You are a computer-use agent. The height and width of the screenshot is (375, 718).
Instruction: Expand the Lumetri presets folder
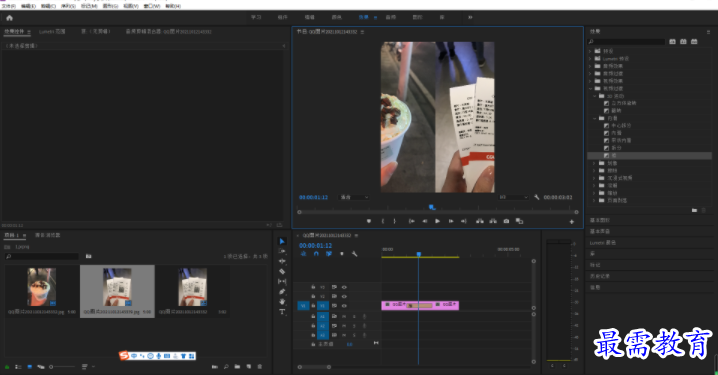pos(590,59)
